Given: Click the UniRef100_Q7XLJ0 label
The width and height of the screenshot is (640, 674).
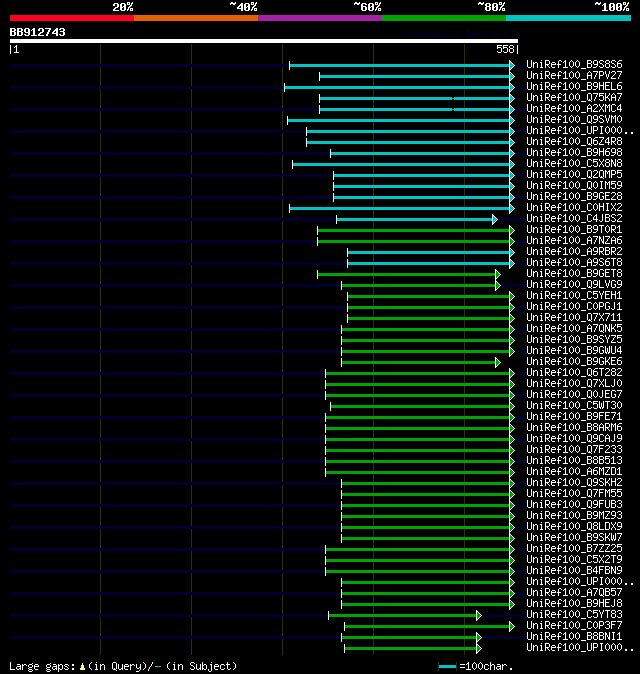Looking at the screenshot, I should (x=574, y=384).
